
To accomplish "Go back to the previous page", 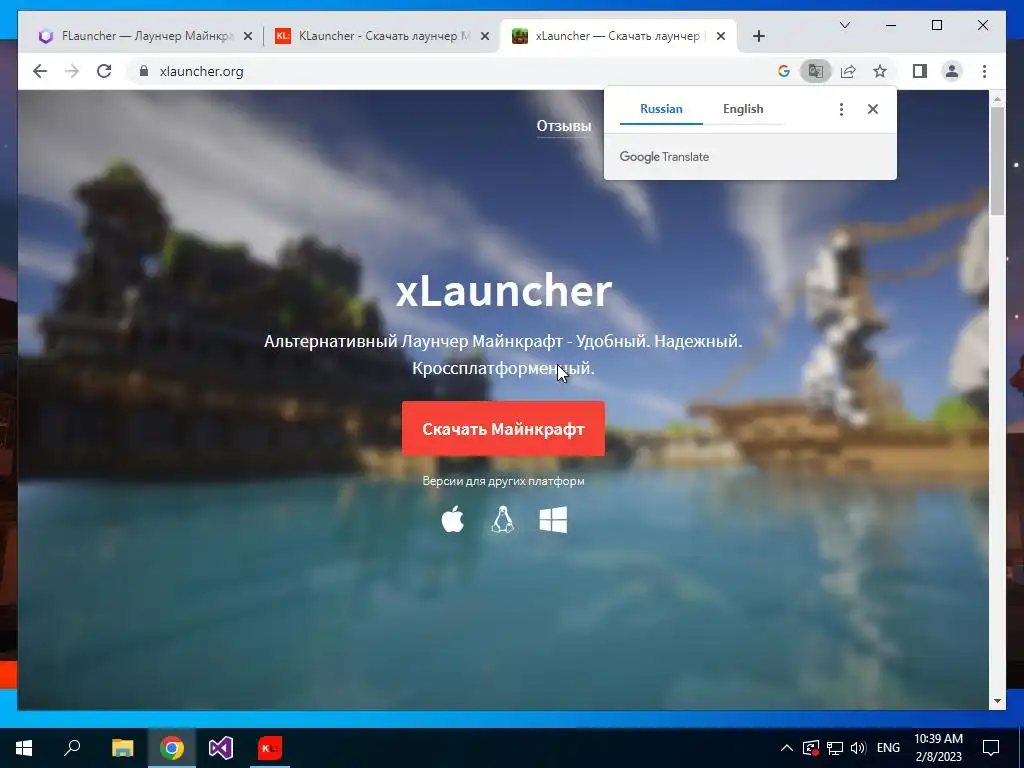I will 40,71.
